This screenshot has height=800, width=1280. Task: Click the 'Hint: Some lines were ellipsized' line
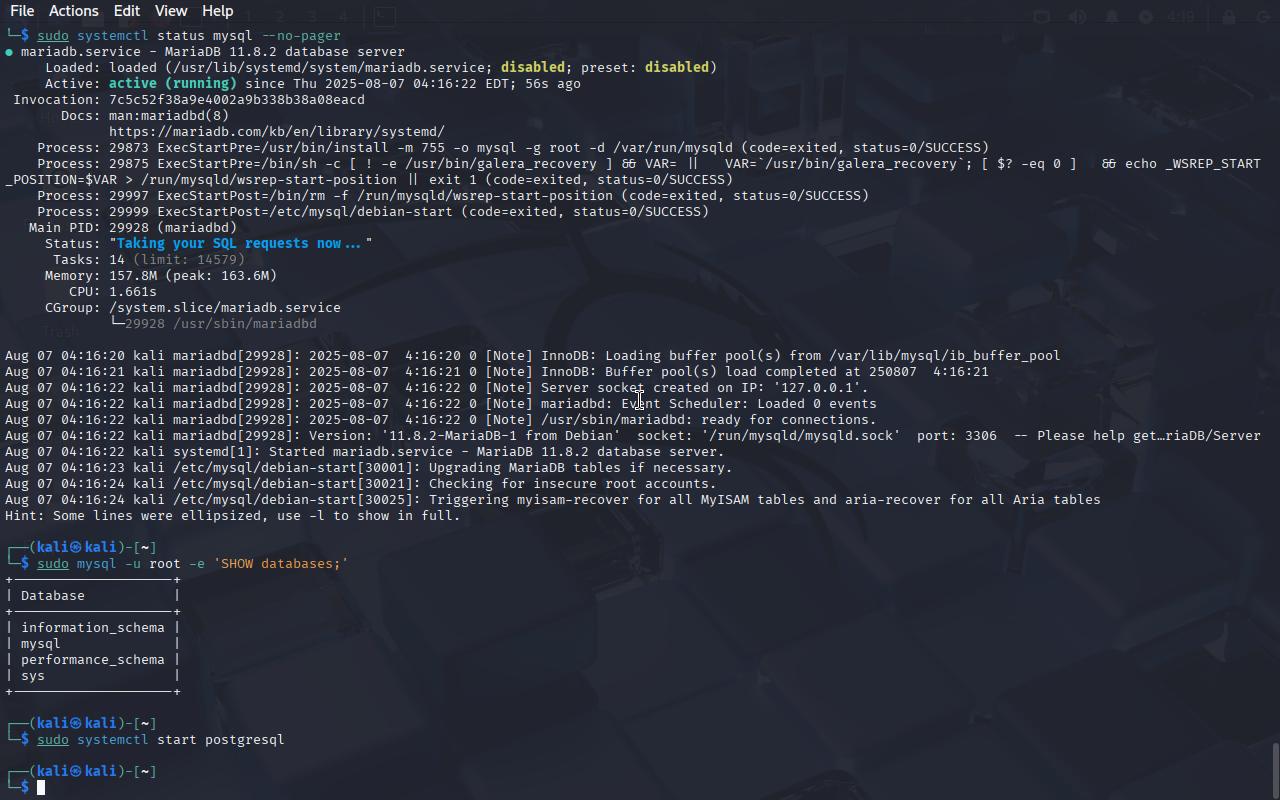[233, 516]
